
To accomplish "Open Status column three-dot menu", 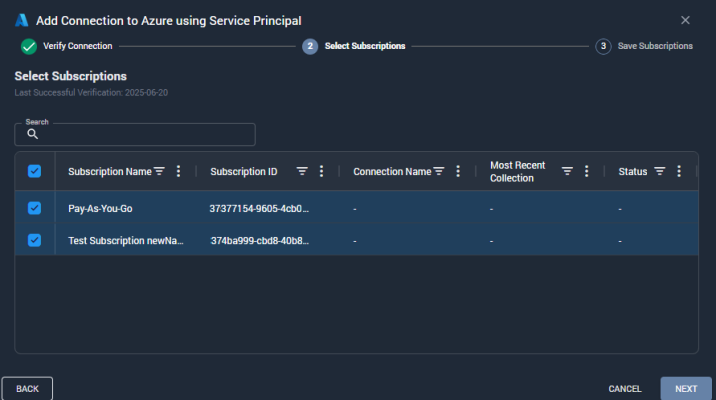I will coord(679,171).
